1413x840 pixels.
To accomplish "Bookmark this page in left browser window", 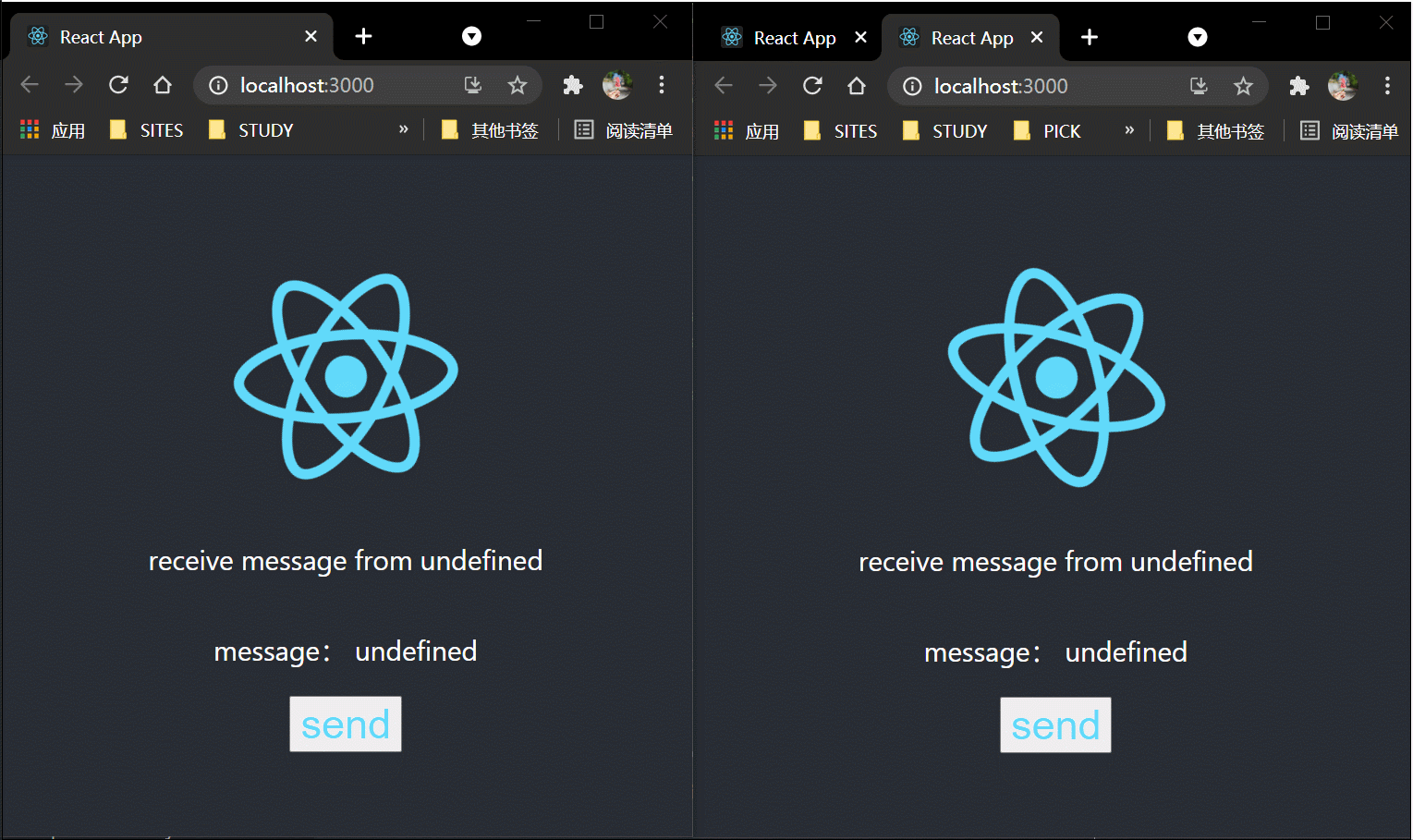I will (x=518, y=86).
